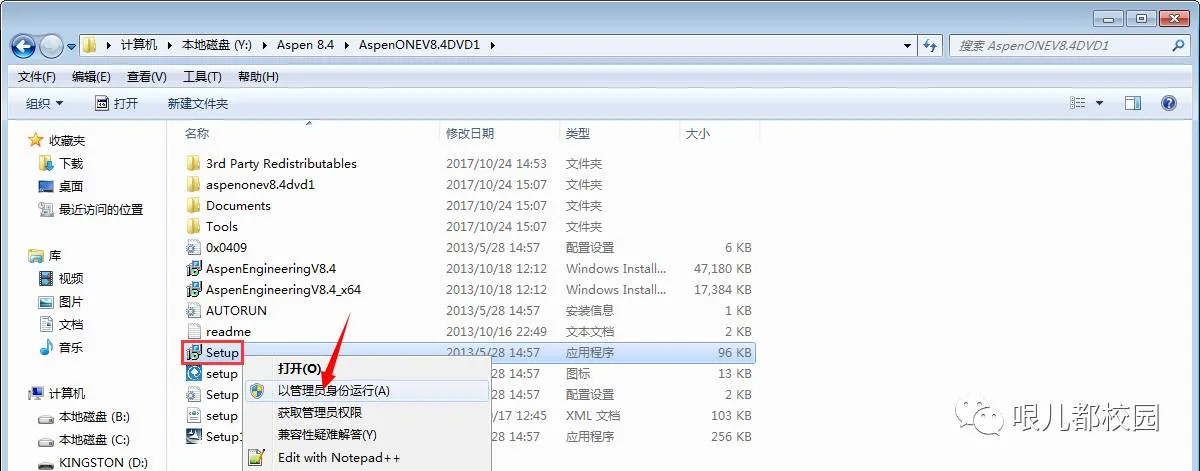Screen dimensions: 1200x471
Task: Click the 打开 toolbar button
Action: 116,103
